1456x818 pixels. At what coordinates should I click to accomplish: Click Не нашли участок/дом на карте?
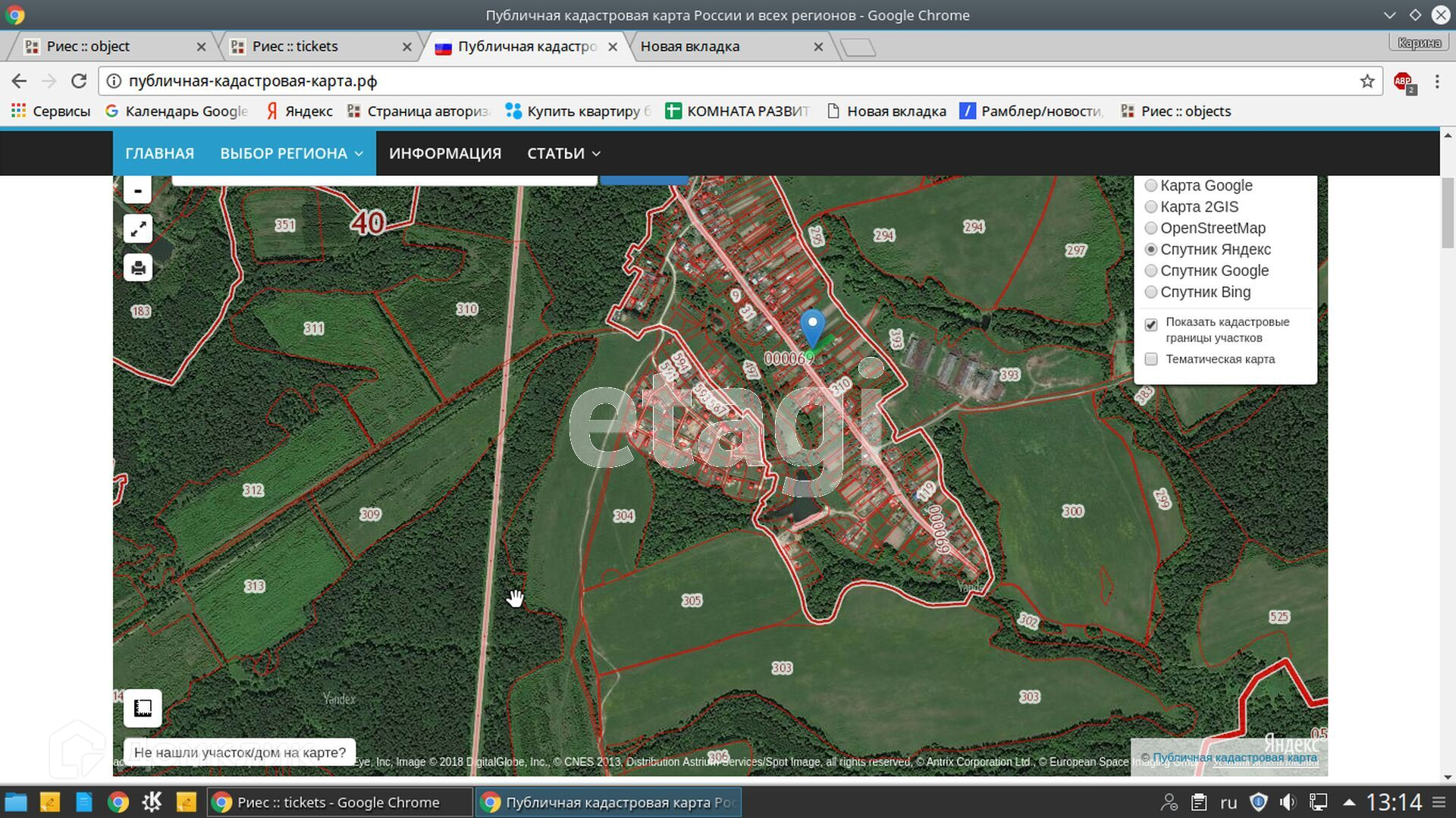(240, 752)
